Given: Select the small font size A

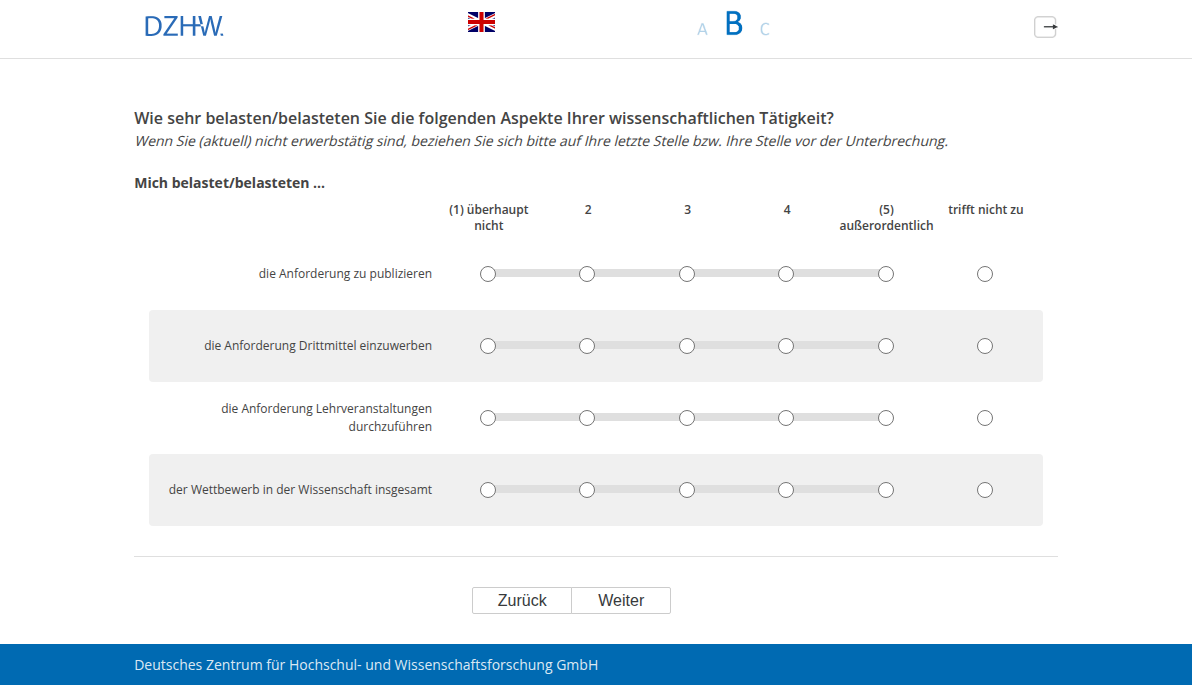Looking at the screenshot, I should [x=702, y=30].
